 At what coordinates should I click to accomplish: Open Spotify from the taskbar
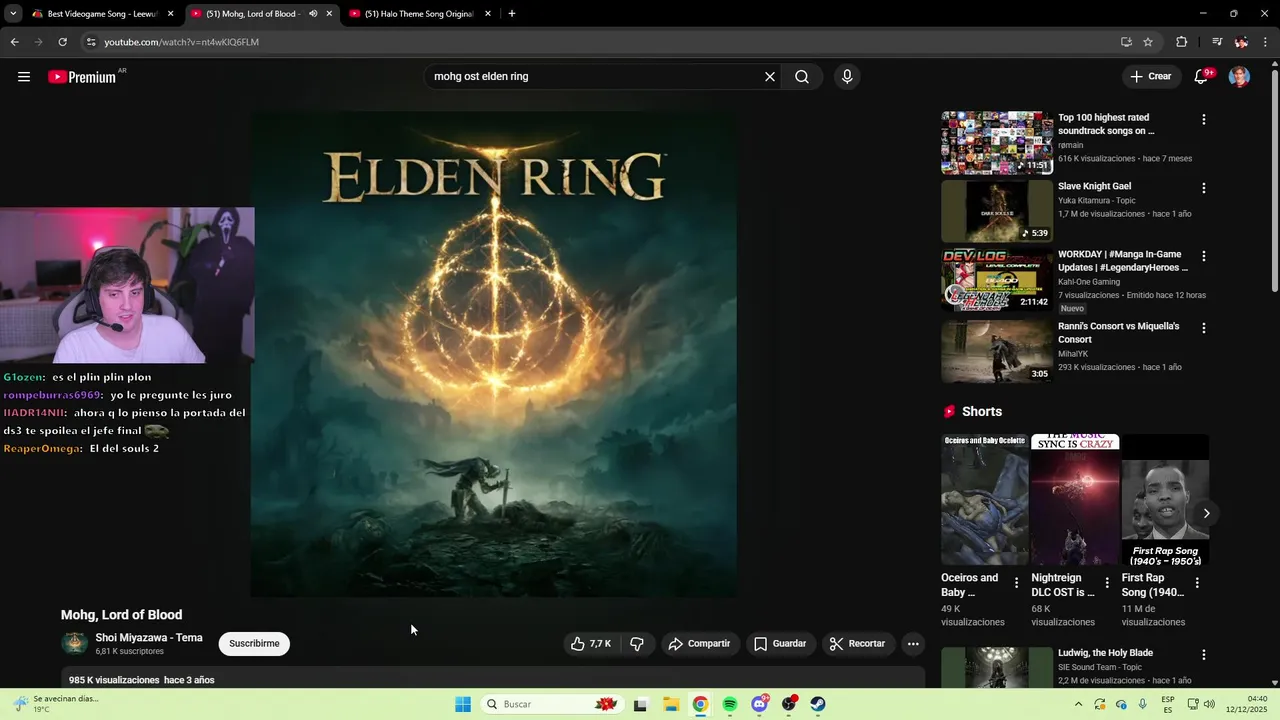tap(730, 704)
